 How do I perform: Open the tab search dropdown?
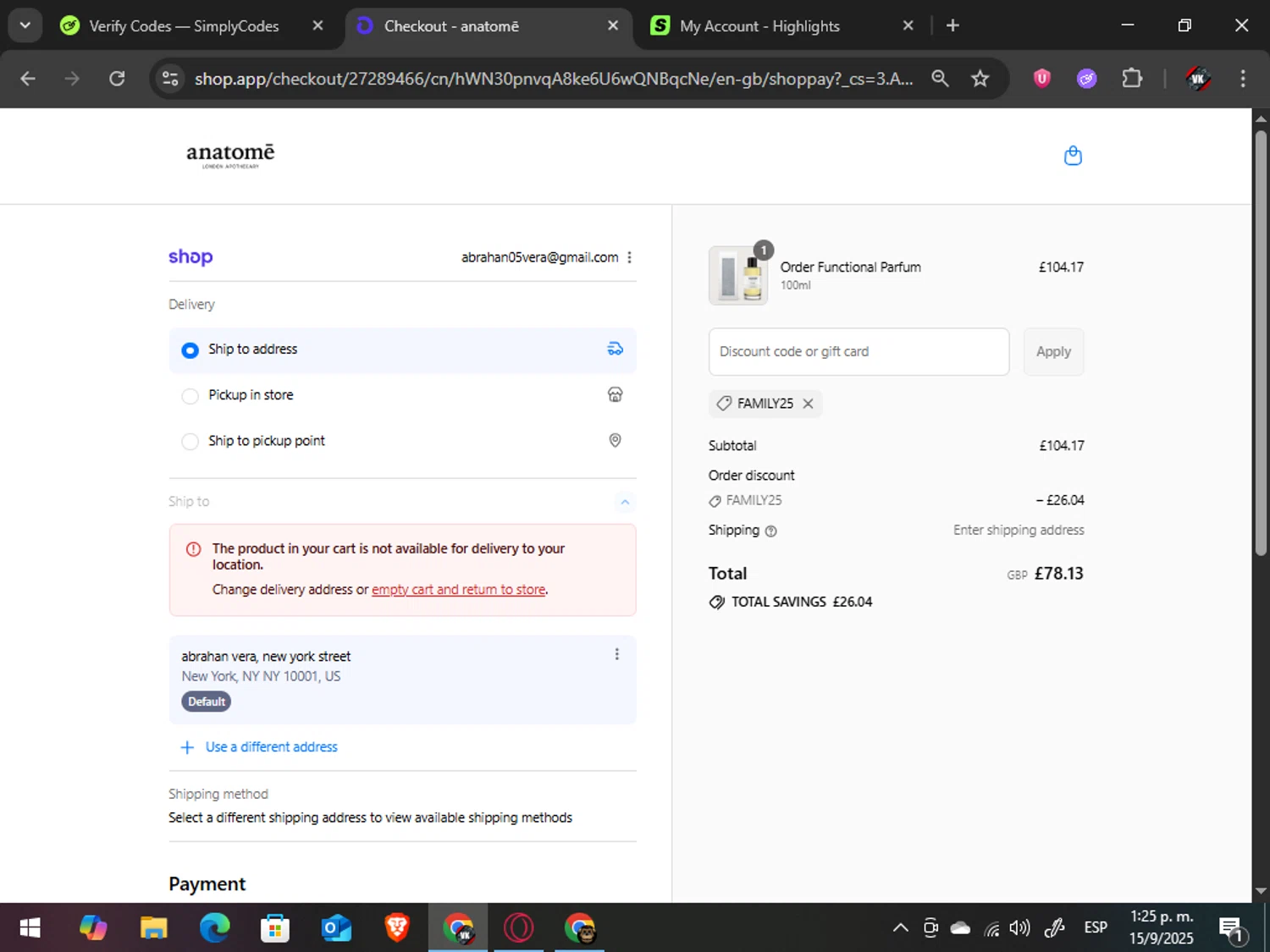click(x=25, y=25)
